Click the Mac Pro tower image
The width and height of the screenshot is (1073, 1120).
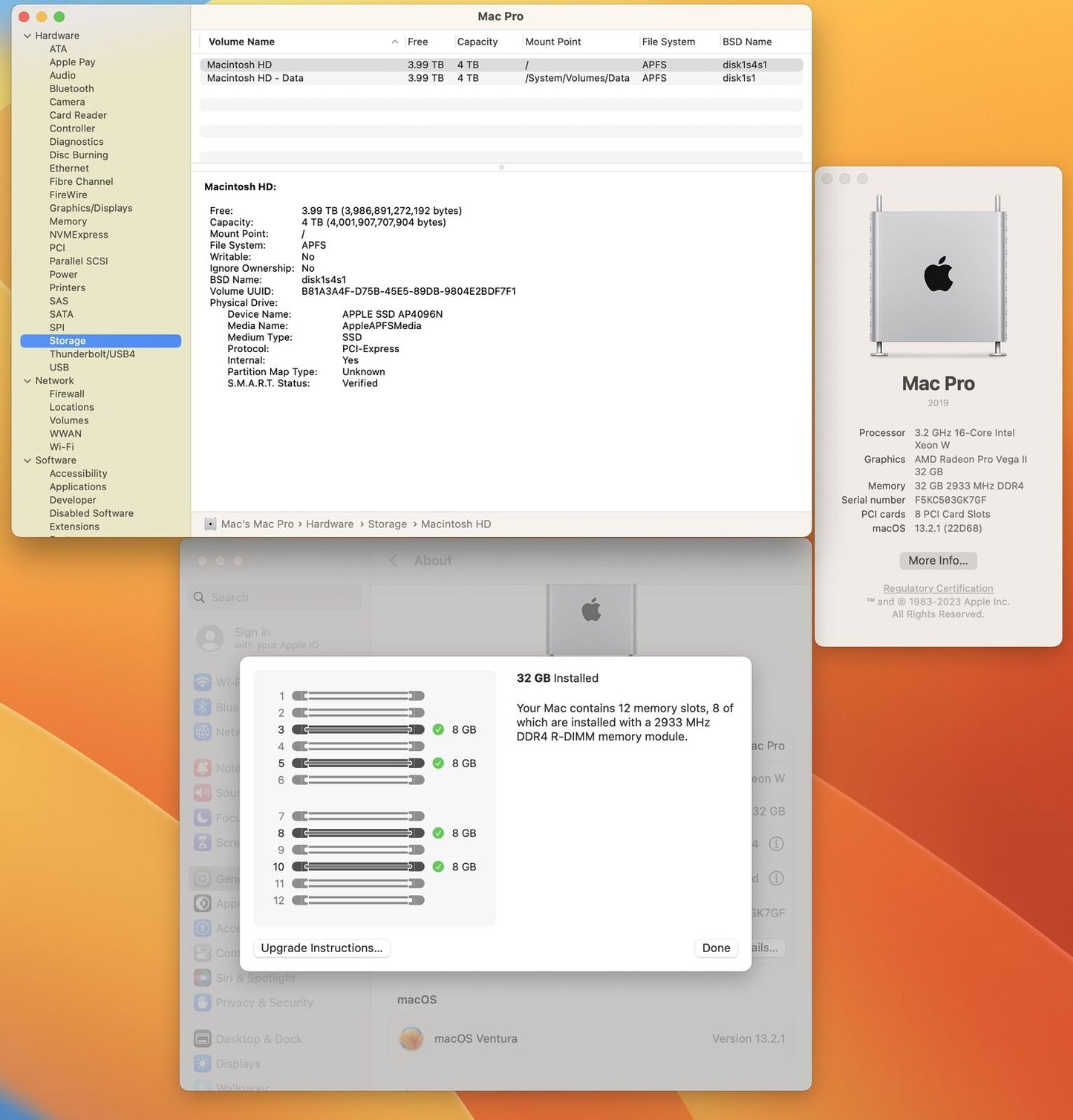point(939,276)
